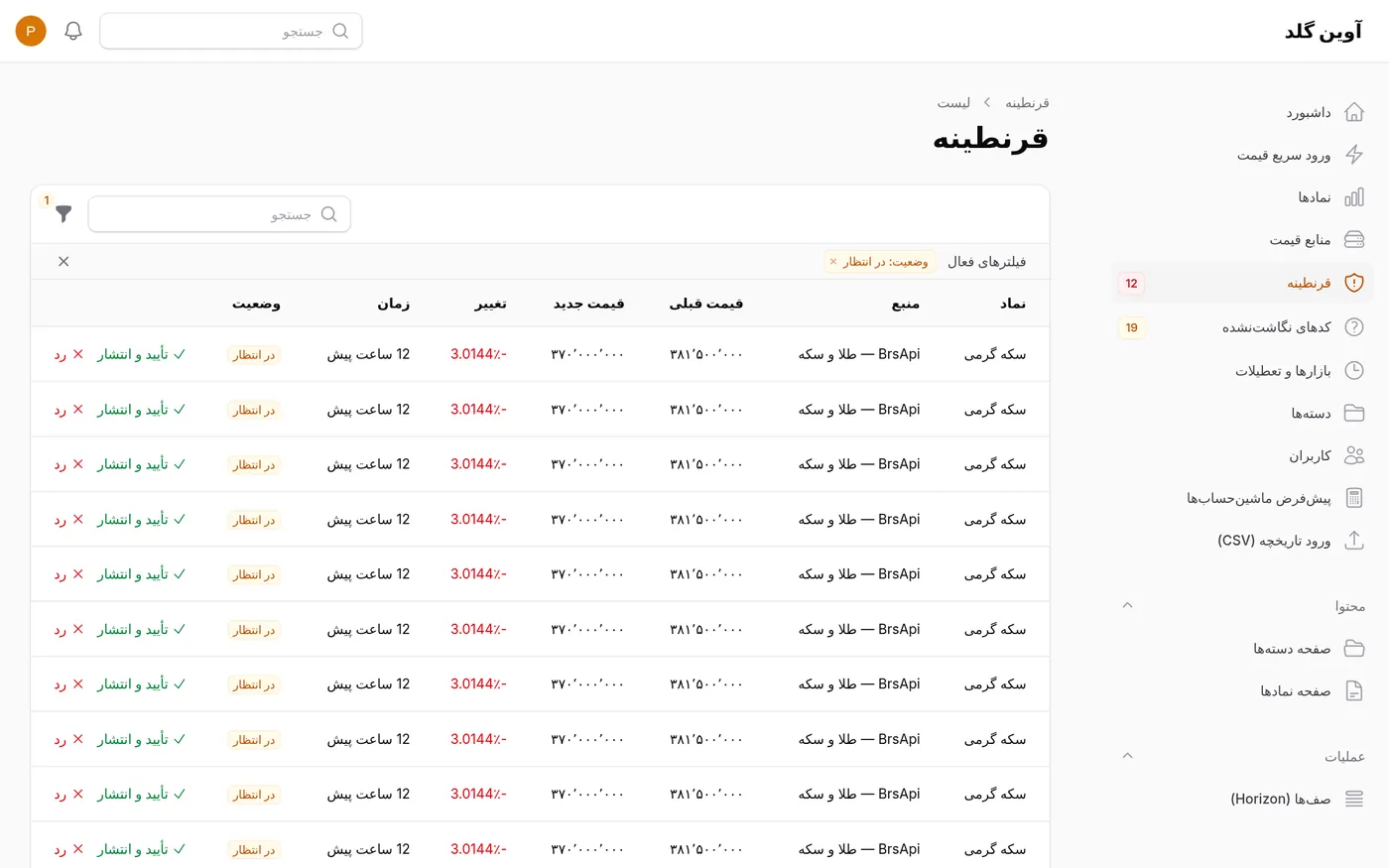Screen dimensions: 1389x868
Task: Open صف‌ها (Horizon) queue icon
Action: point(1353,799)
